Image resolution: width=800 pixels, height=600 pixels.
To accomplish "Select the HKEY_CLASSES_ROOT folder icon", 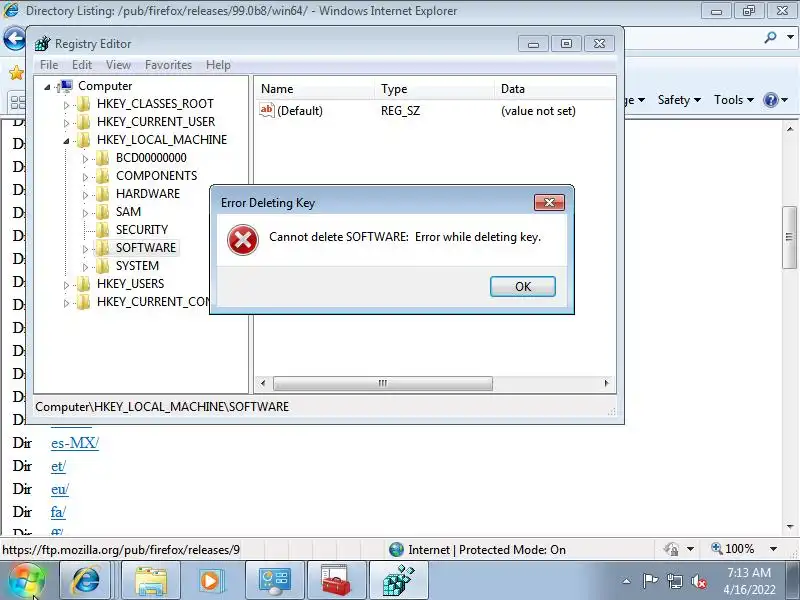I will (84, 104).
